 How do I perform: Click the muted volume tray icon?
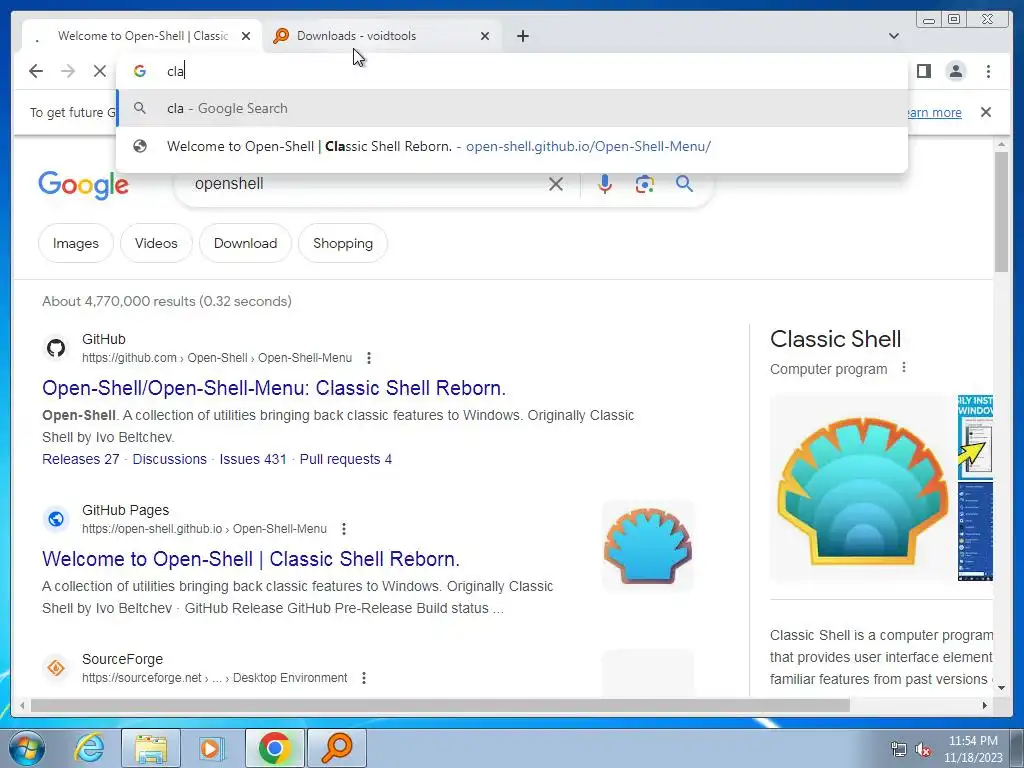pos(923,750)
